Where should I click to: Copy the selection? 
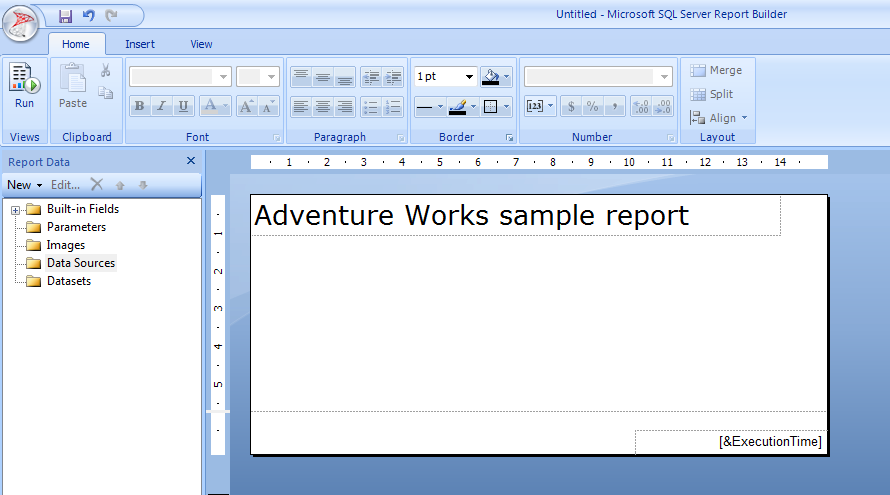tap(106, 92)
